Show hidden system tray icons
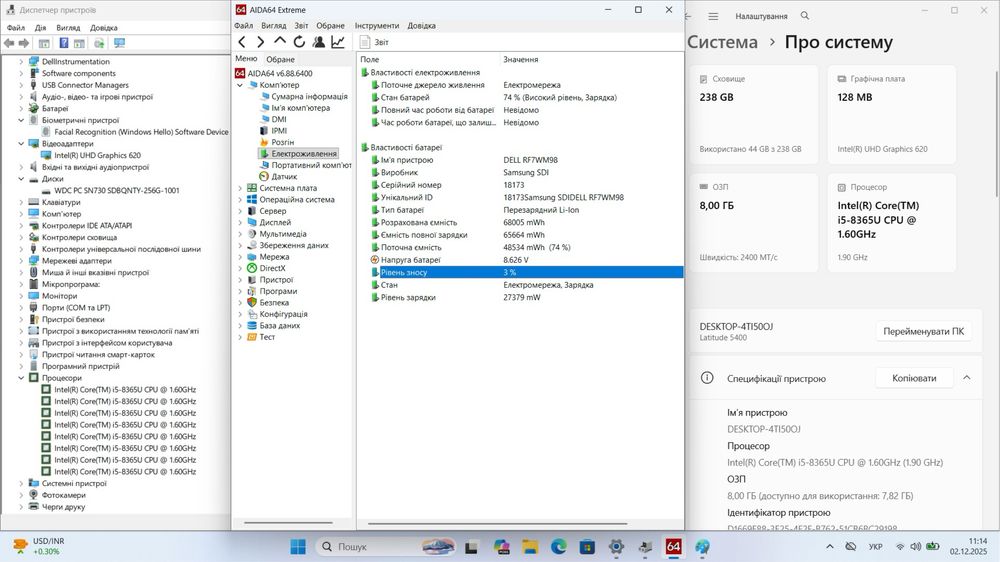This screenshot has width=1000, height=562. pos(830,547)
